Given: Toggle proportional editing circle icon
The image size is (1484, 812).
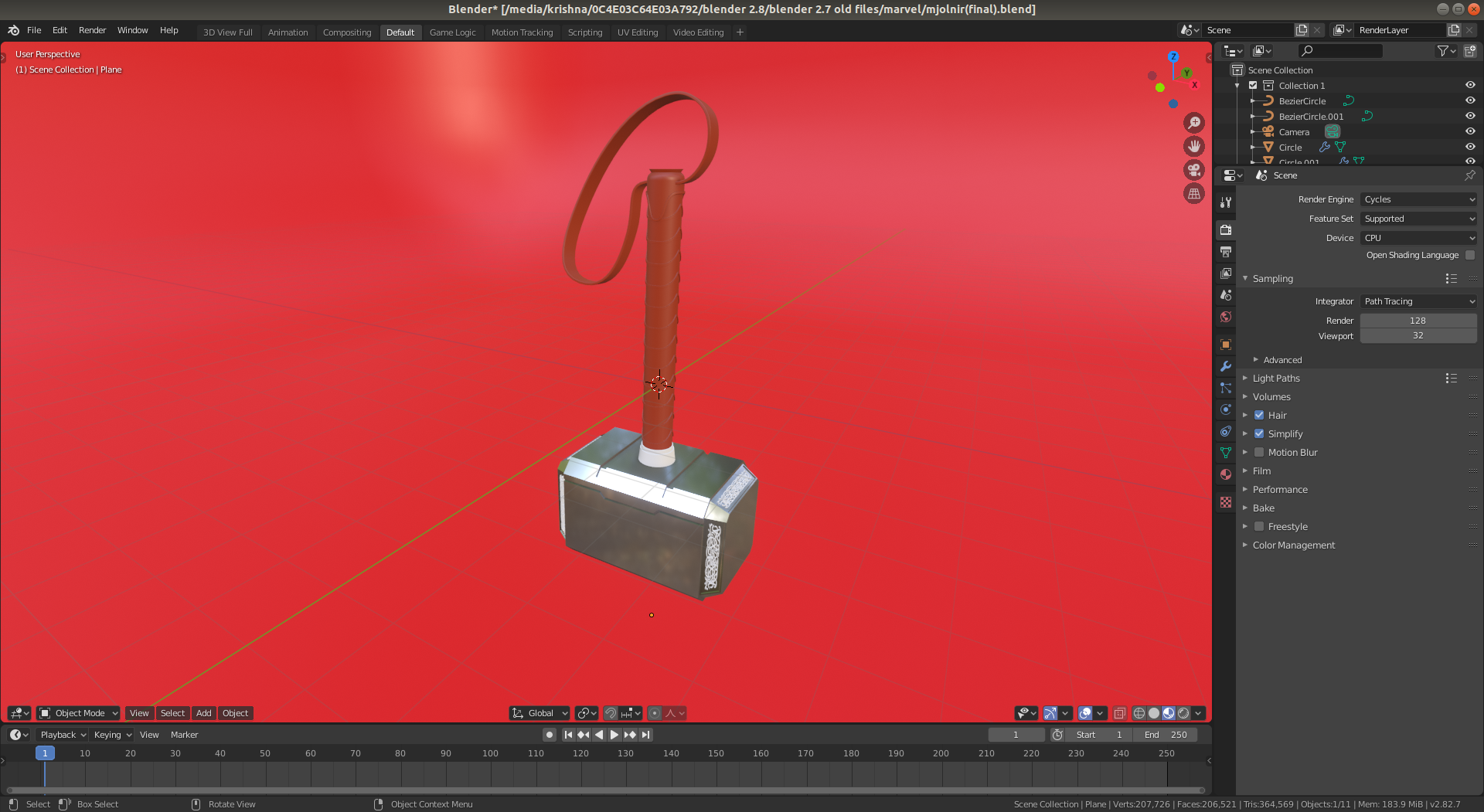Looking at the screenshot, I should pos(655,713).
